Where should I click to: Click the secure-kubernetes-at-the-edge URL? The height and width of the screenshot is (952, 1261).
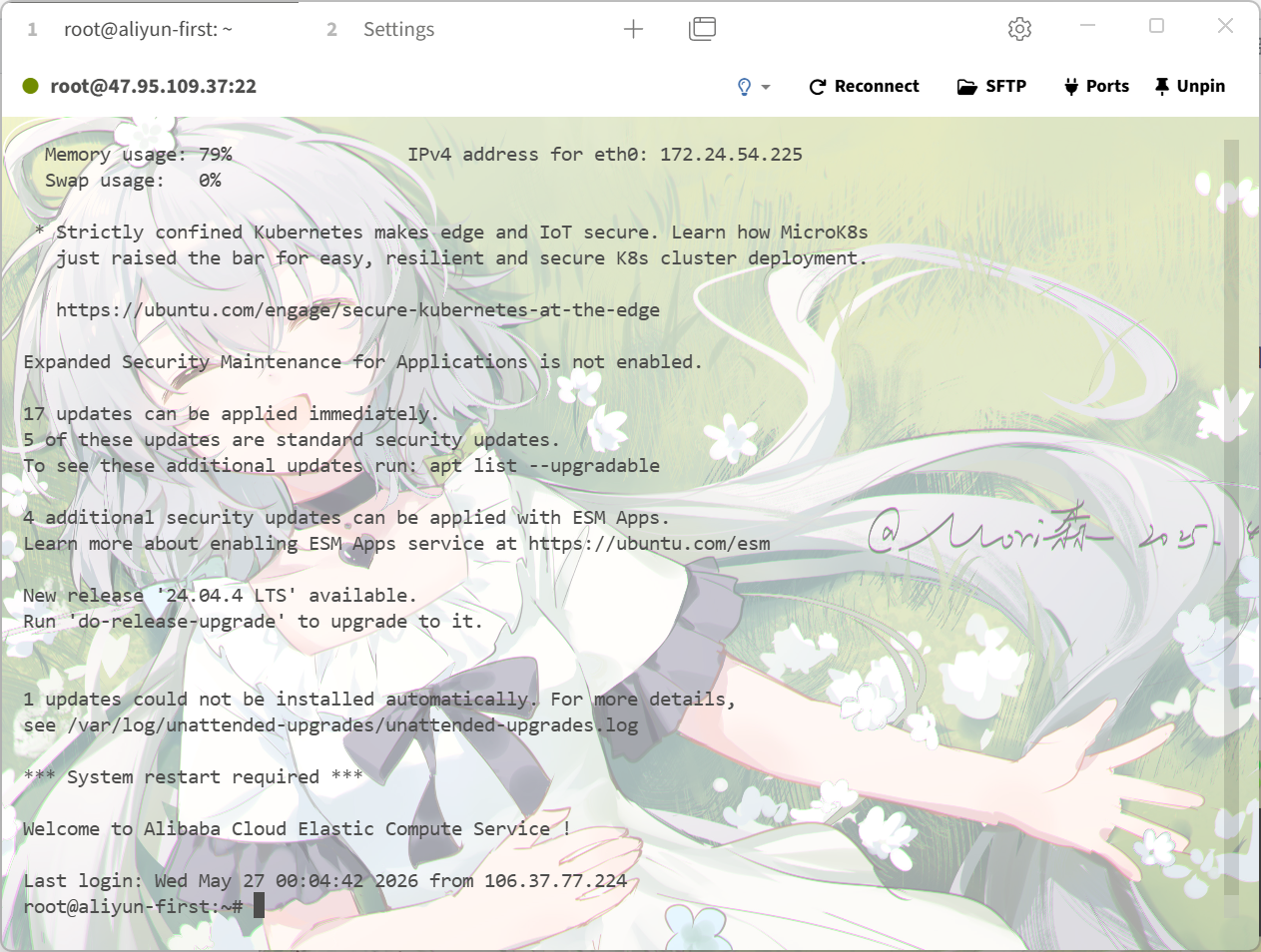(357, 309)
